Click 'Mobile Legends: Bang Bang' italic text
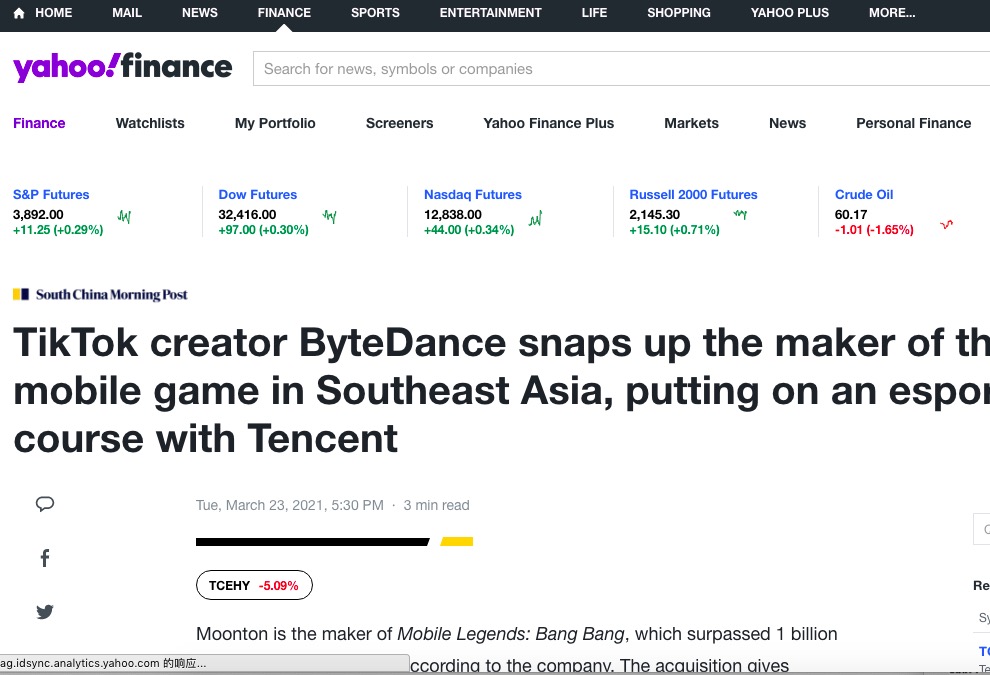 pos(511,634)
